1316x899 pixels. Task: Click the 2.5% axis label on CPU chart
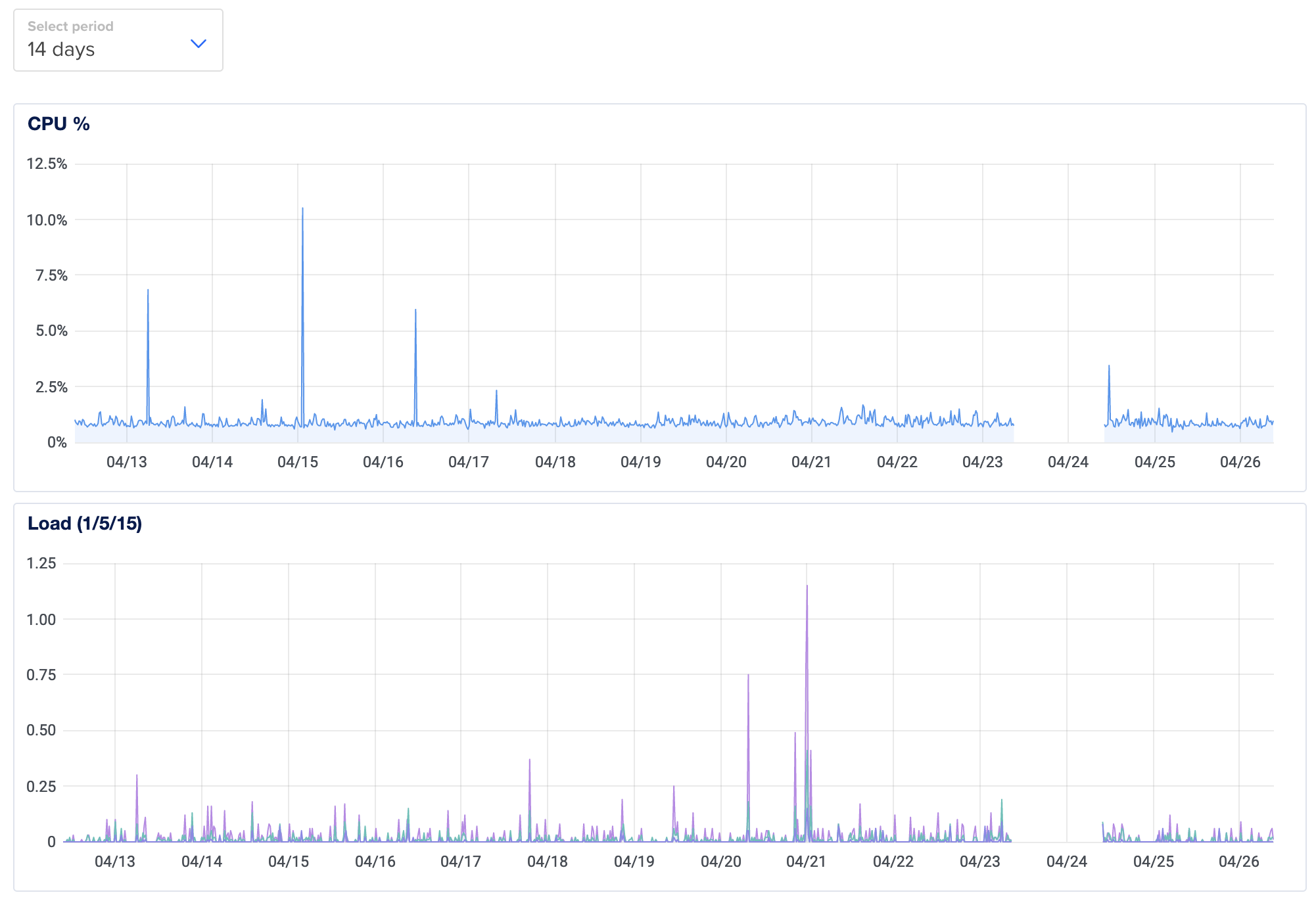point(51,387)
